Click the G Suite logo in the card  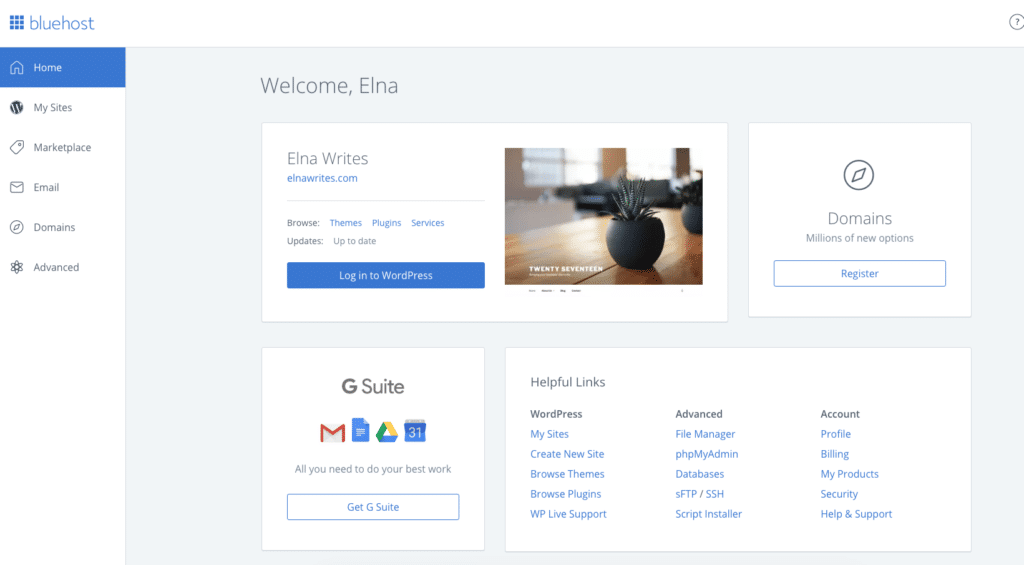(x=373, y=386)
